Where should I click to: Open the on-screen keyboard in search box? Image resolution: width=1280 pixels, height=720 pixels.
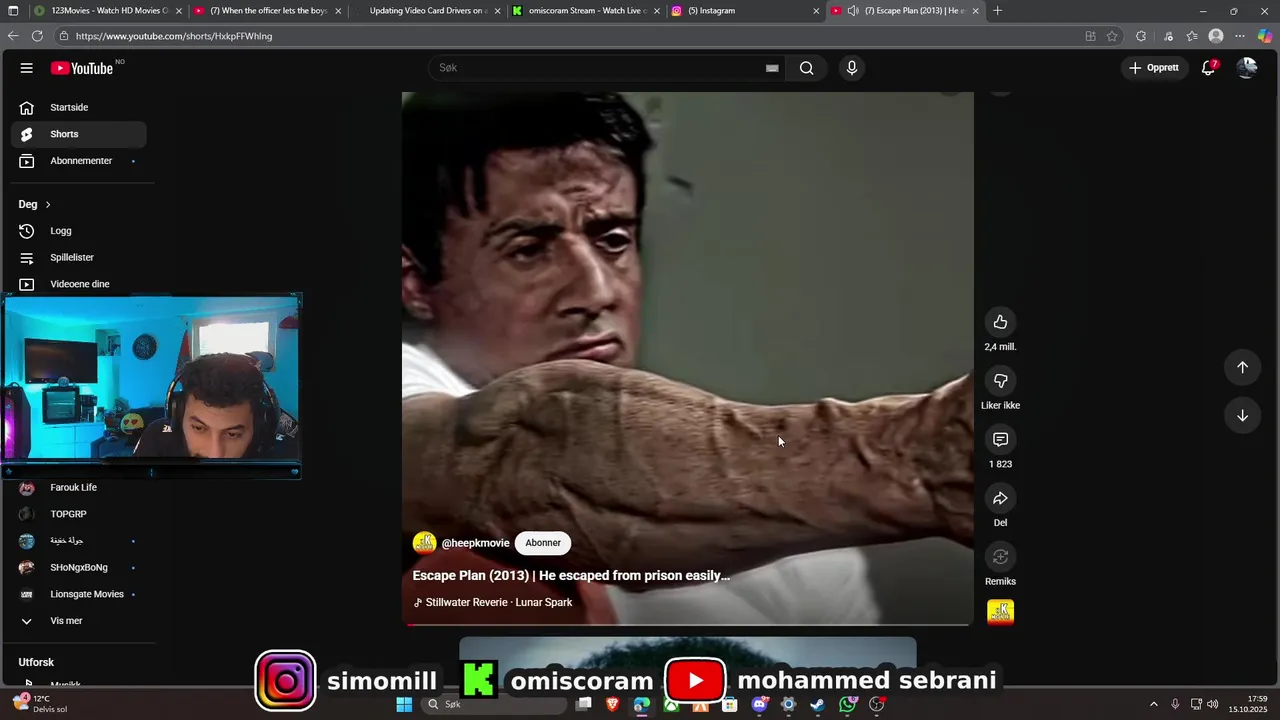click(x=772, y=68)
